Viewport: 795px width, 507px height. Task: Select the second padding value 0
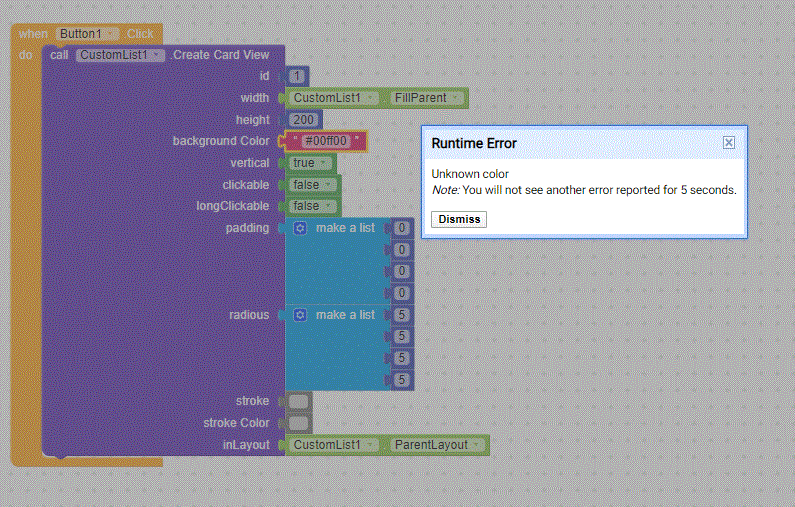click(402, 250)
